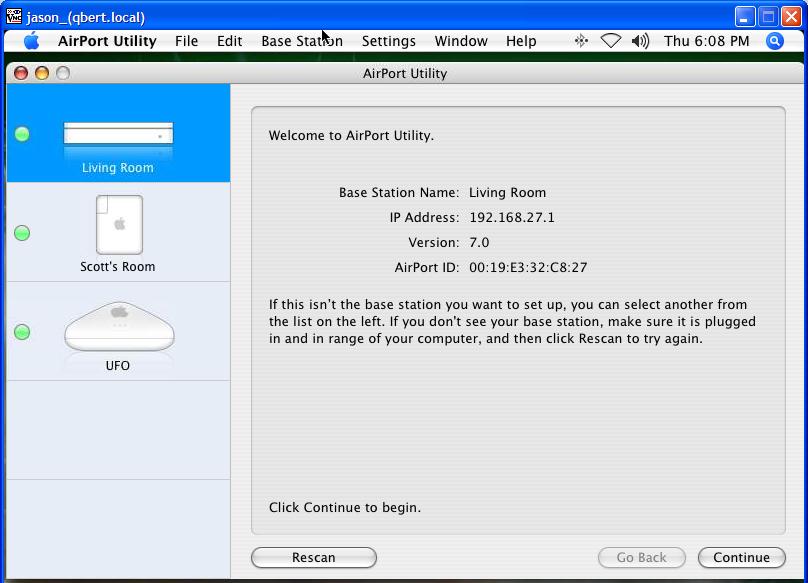Click the Go Back button
The width and height of the screenshot is (808, 583).
tap(642, 557)
